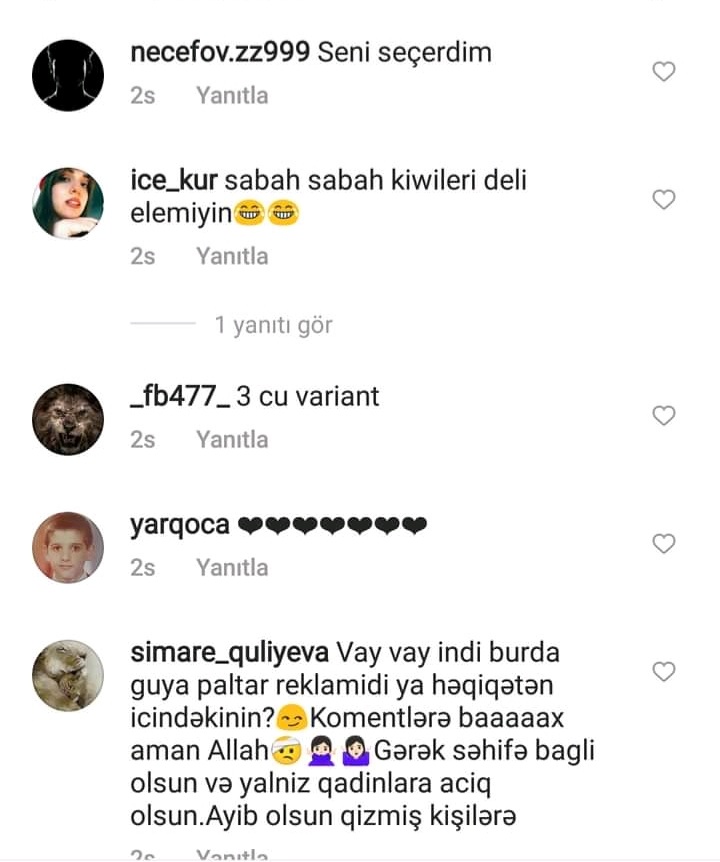Heart the yarqoca comment
This screenshot has height=862, width=720.
pyautogui.click(x=663, y=543)
